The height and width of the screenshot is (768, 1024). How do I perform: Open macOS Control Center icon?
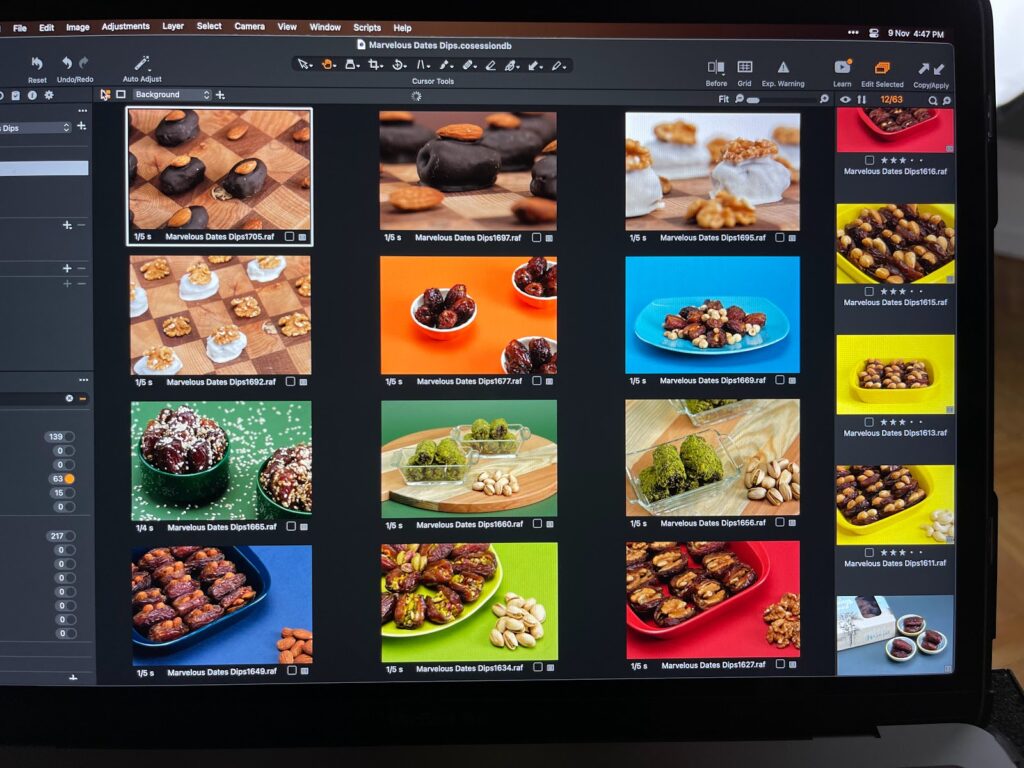[x=873, y=33]
